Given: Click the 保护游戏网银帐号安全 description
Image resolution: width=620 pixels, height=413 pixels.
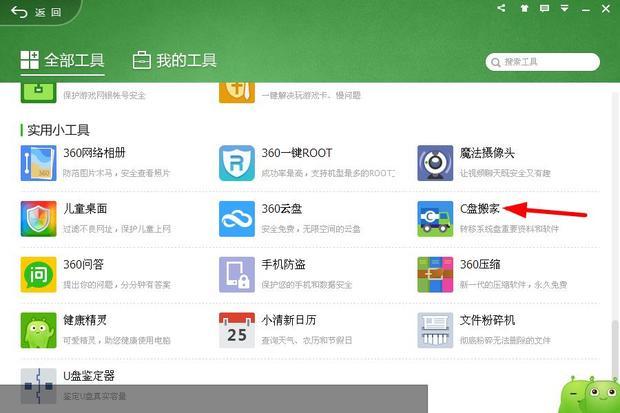Looking at the screenshot, I should tap(104, 95).
